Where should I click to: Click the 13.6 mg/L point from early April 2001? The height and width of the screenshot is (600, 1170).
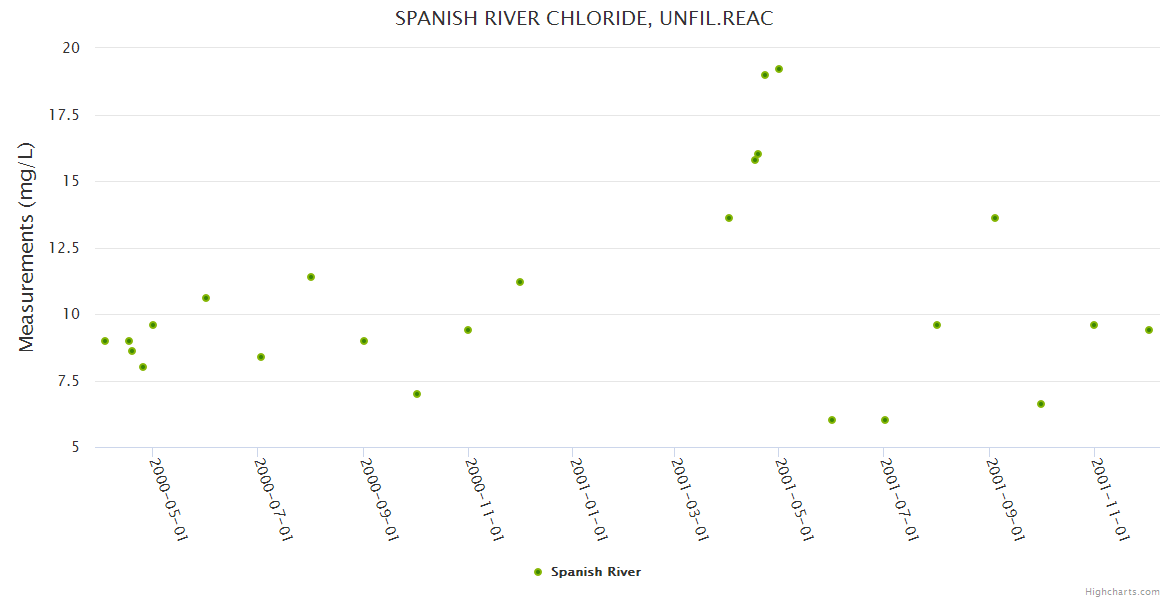coord(729,218)
